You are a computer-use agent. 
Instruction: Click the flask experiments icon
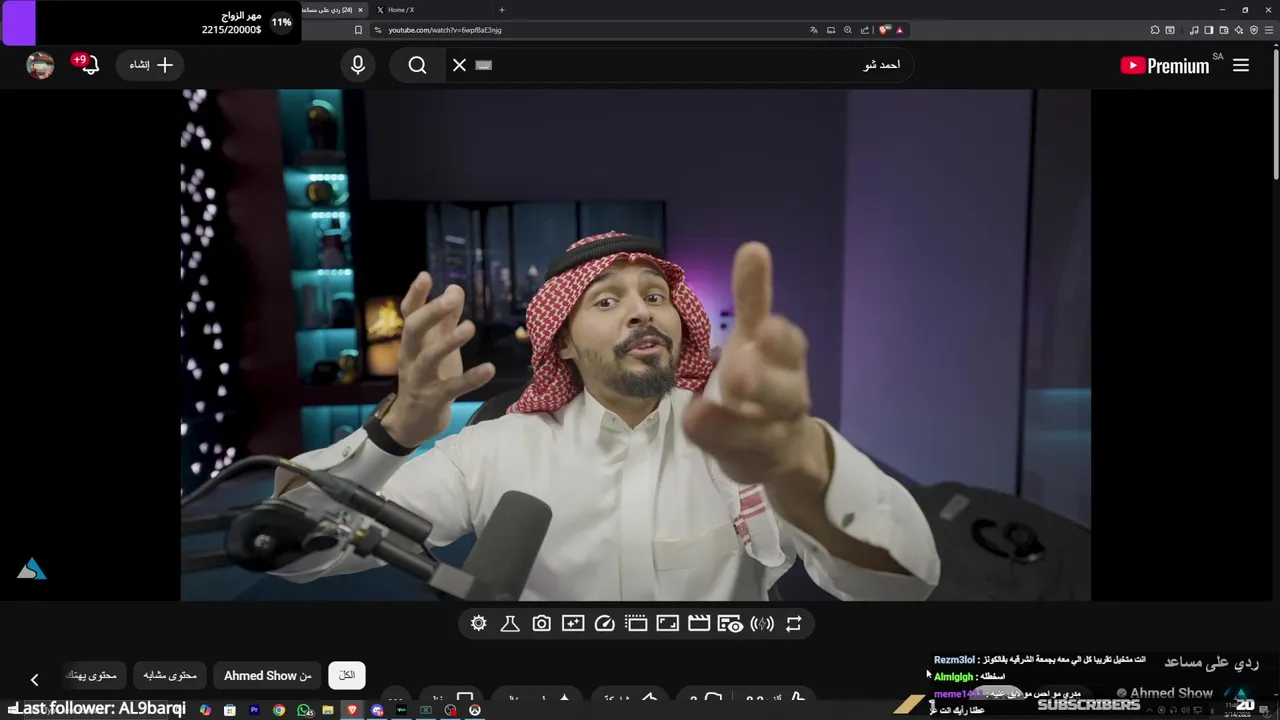pyautogui.click(x=510, y=624)
